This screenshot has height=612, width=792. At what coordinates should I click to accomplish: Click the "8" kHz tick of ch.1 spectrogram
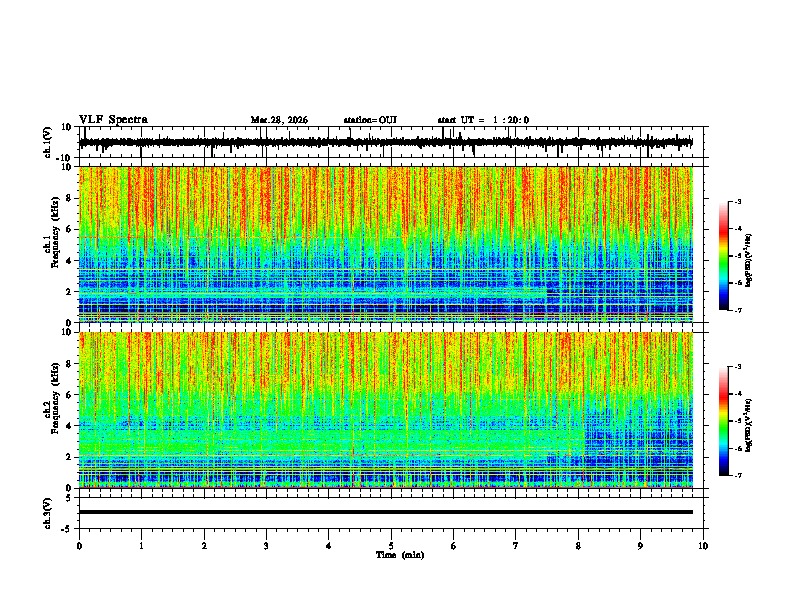tap(69, 198)
